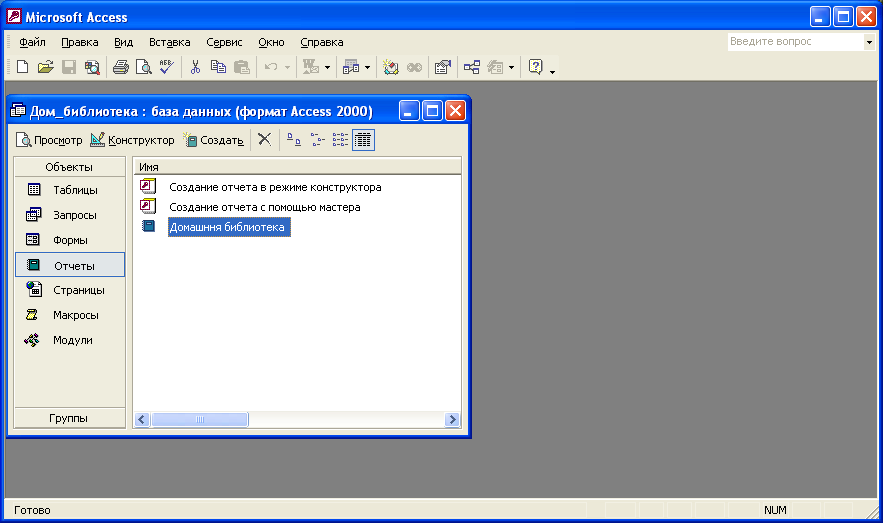The width and height of the screenshot is (883, 523).
Task: Select Запросы in the objects pane
Action: (x=70, y=215)
